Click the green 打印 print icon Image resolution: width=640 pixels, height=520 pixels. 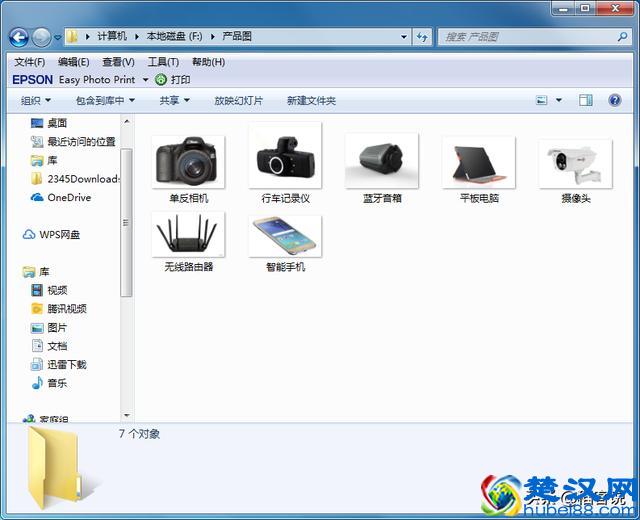(x=161, y=80)
